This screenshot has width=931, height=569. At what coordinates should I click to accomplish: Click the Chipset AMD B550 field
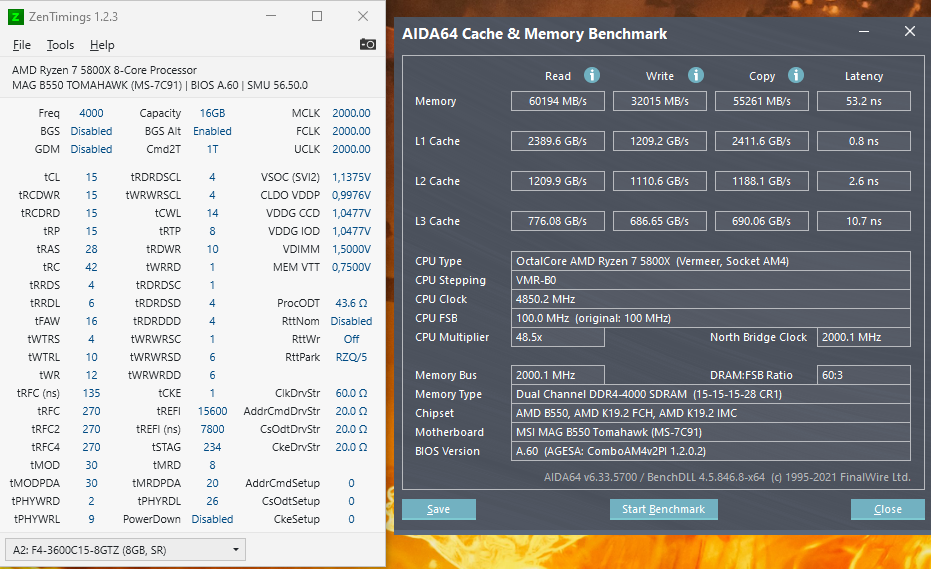[711, 413]
